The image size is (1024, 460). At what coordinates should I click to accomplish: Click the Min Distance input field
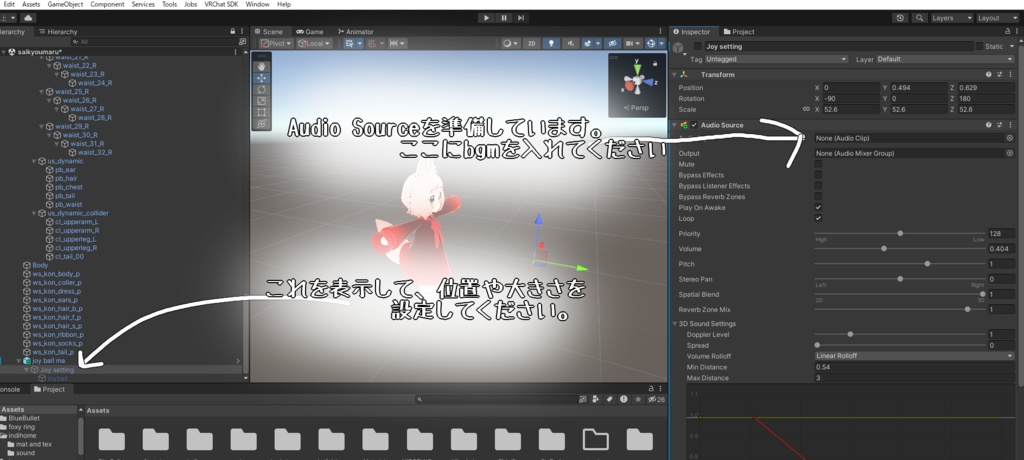tap(914, 367)
